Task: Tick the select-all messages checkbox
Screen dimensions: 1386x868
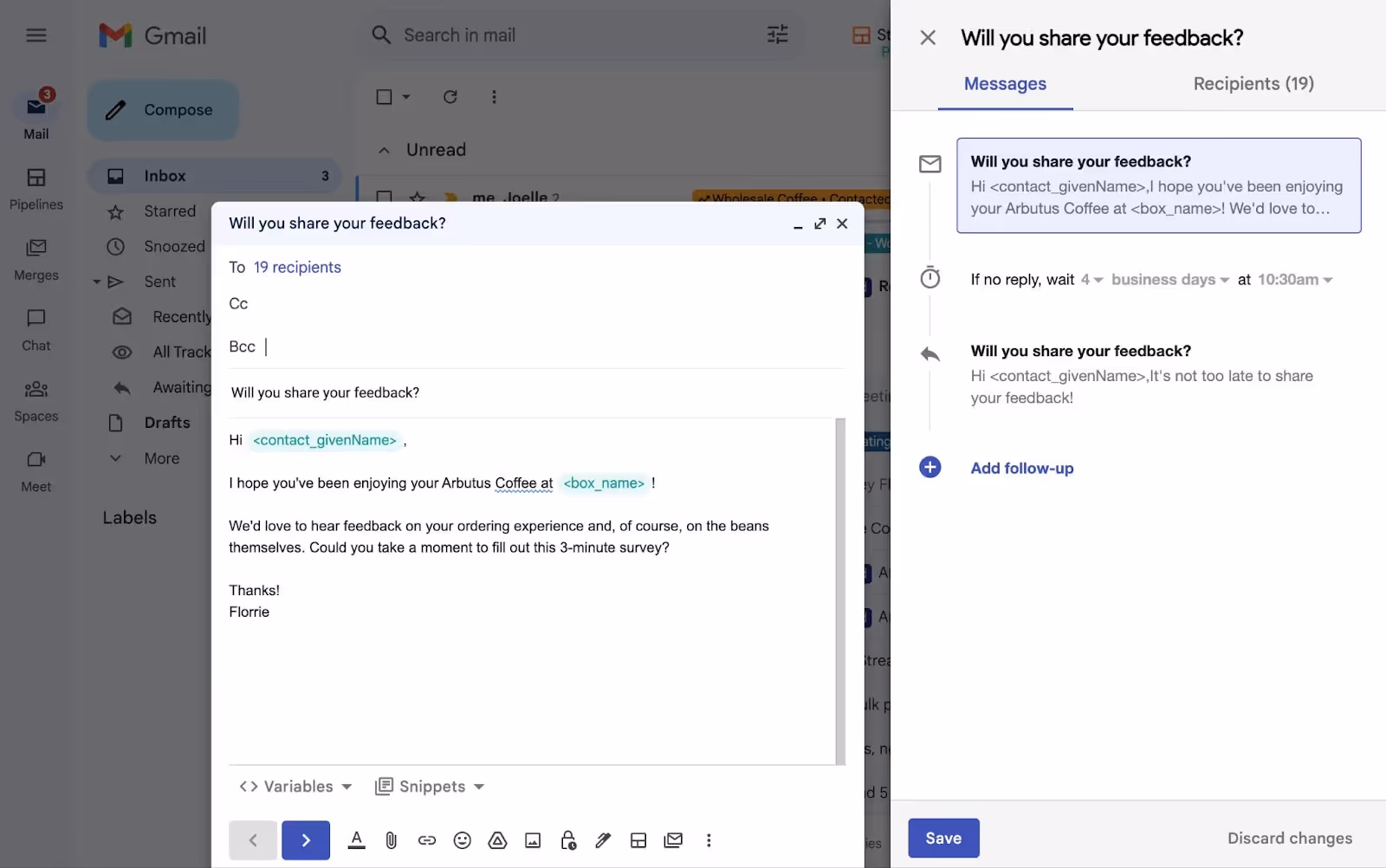Action: click(x=384, y=97)
